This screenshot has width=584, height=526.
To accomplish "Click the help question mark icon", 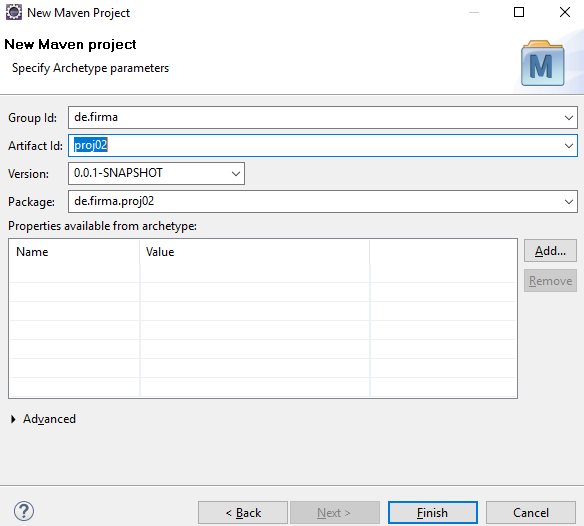I will pos(24,511).
